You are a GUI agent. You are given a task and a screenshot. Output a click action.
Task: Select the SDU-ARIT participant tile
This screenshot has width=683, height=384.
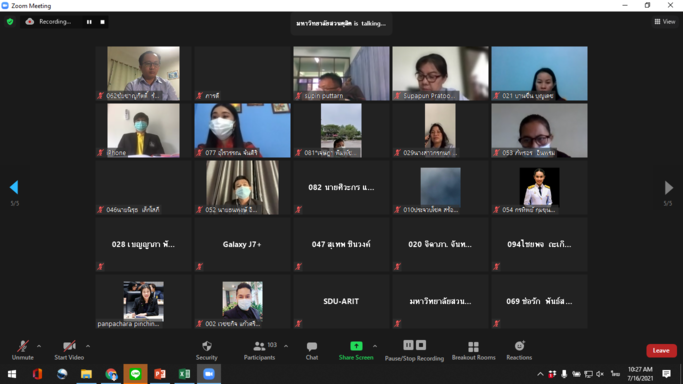point(341,301)
